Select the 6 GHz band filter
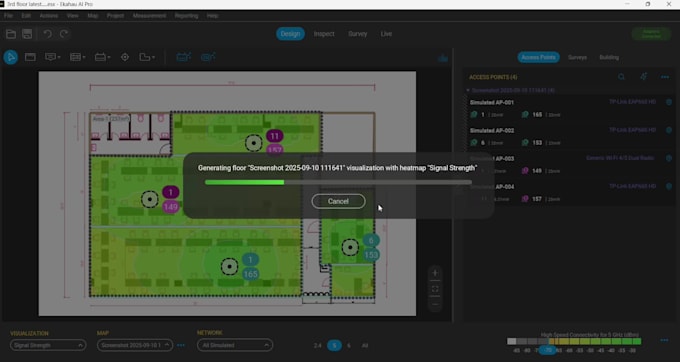Screen dimensions: 680x362 349,346
